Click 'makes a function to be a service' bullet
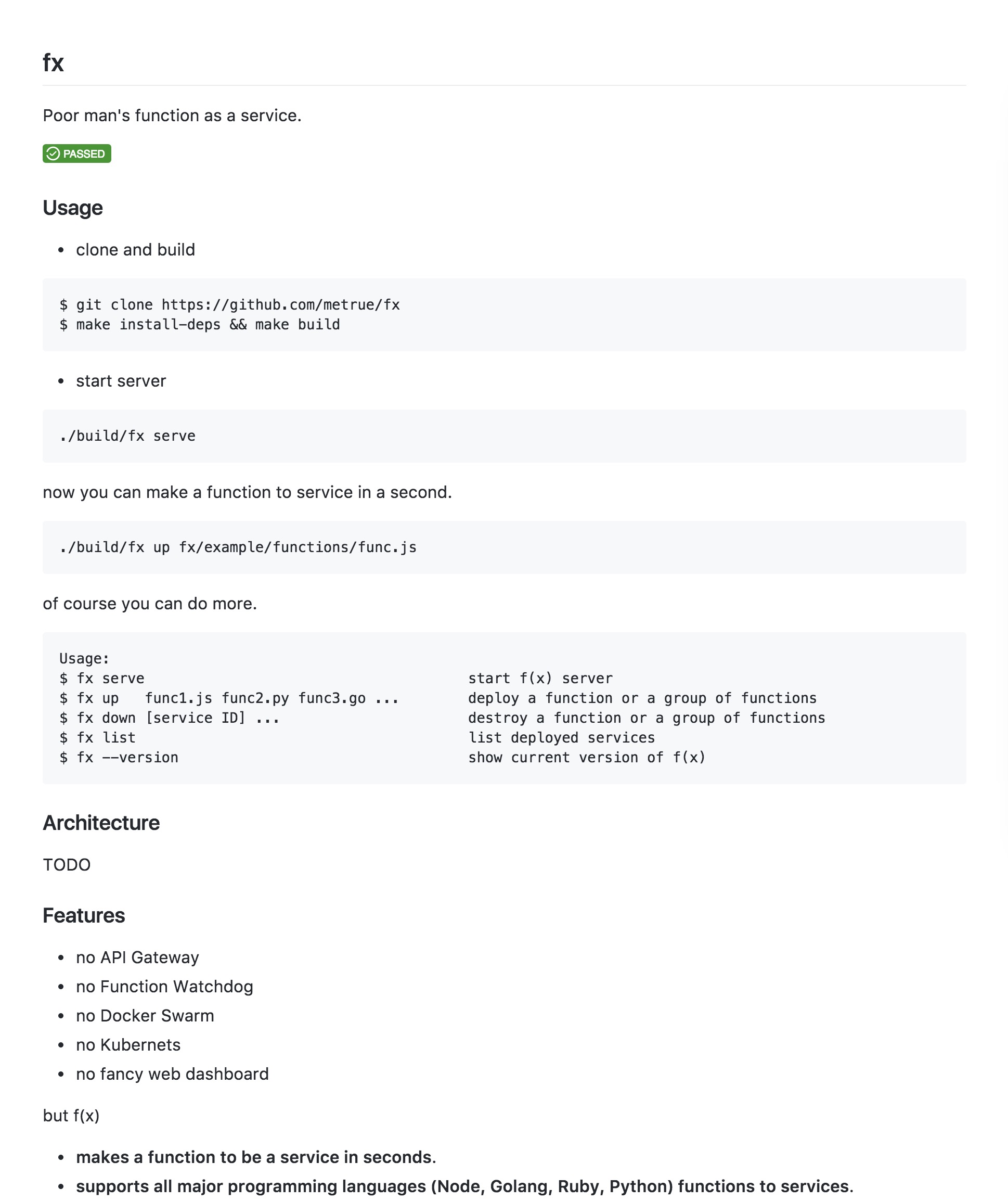 256,1157
